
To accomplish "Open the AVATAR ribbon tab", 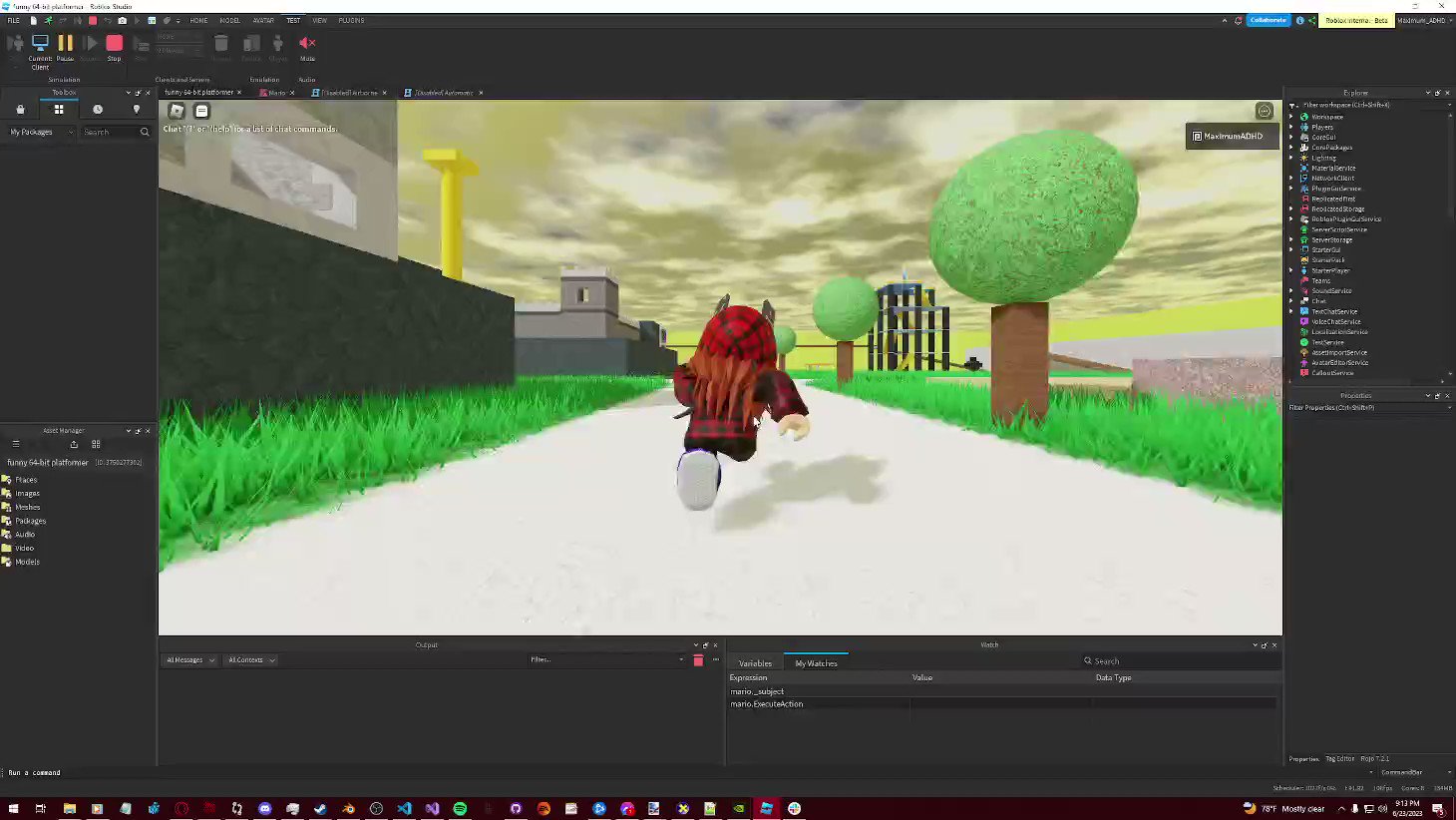I will 263,20.
